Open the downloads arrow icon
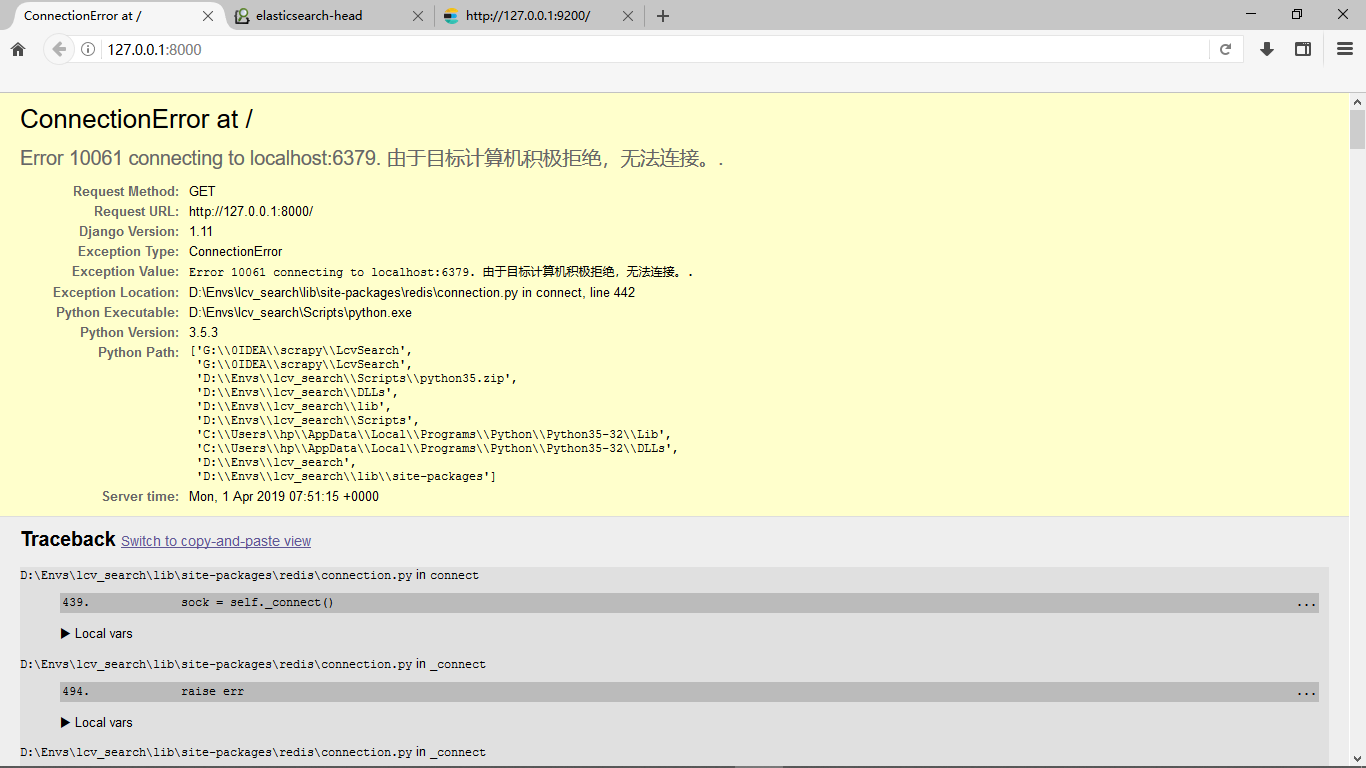Viewport: 1366px width, 768px height. coord(1266,49)
